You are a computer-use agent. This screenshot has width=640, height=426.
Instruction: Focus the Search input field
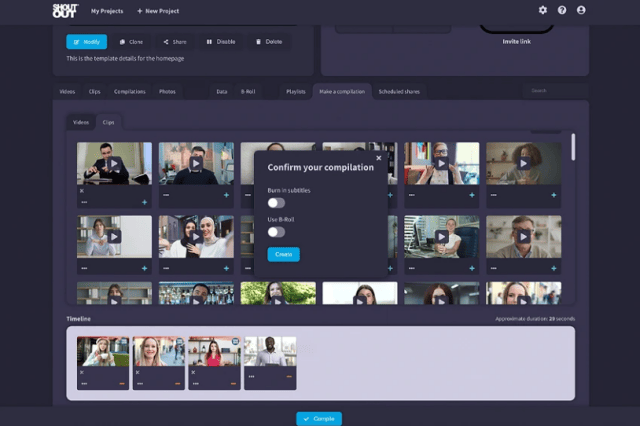[552, 91]
